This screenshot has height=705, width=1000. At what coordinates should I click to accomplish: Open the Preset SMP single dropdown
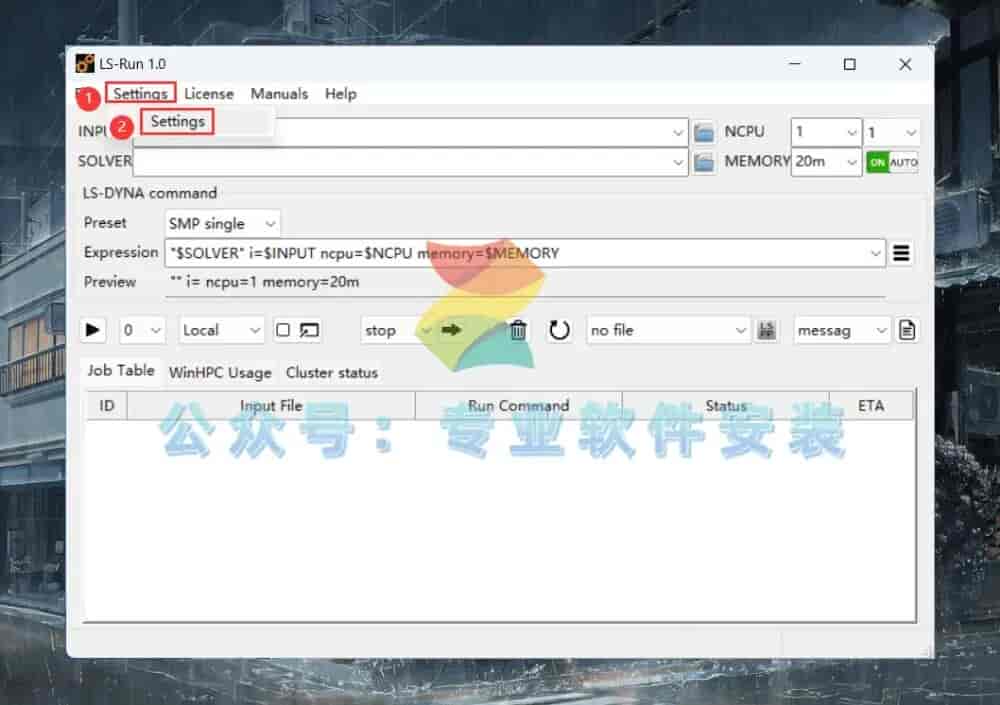222,223
